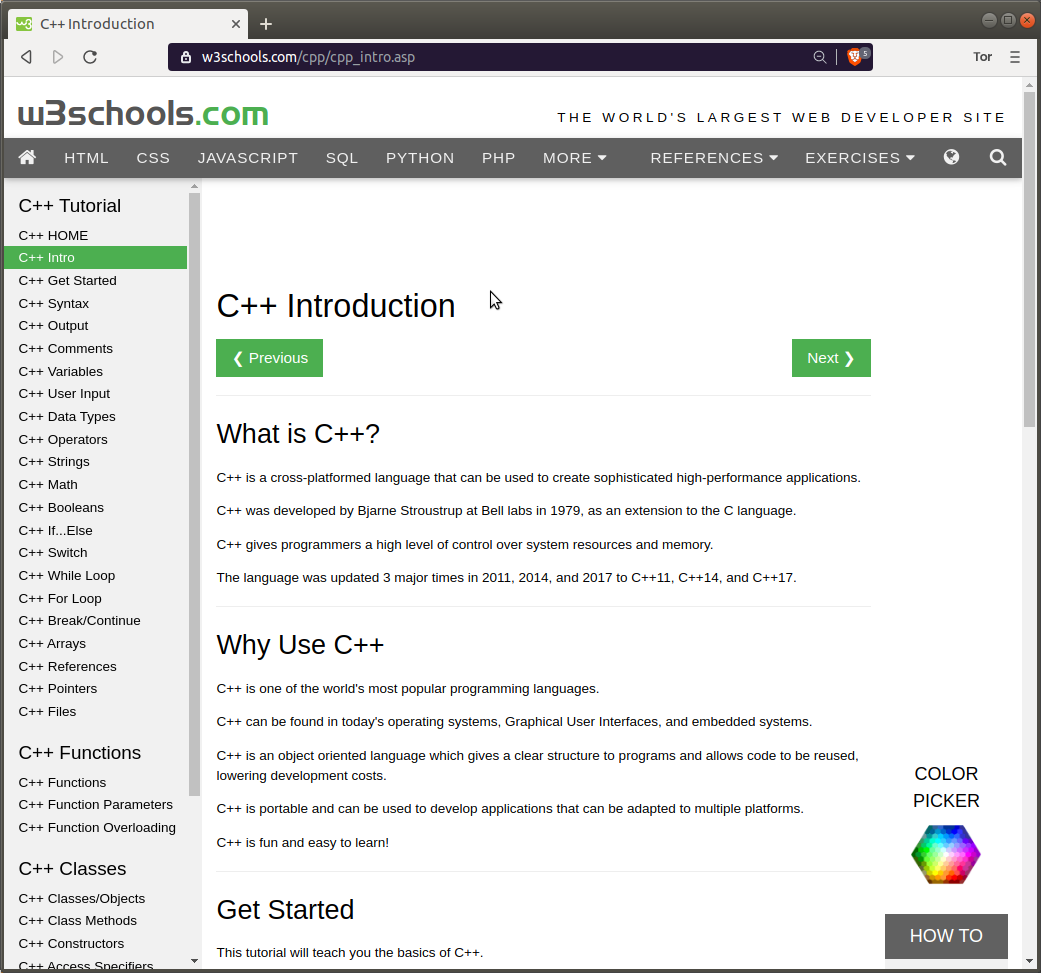Open C++ Class Methods link
The image size is (1041, 973).
pos(78,921)
